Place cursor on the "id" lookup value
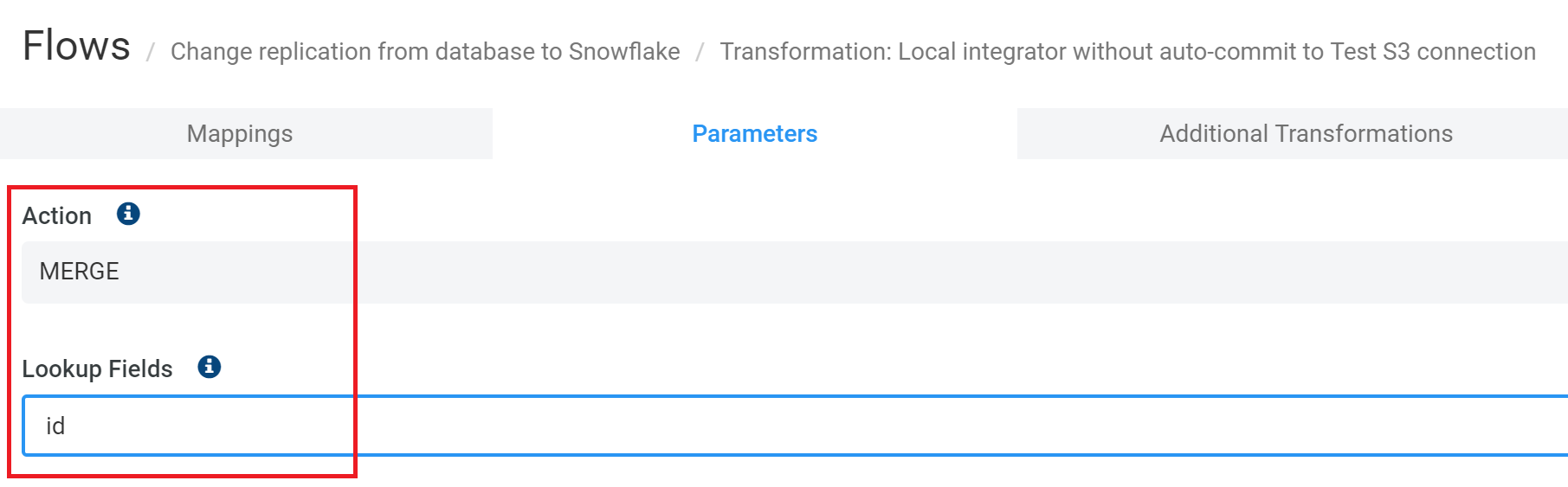 point(55,426)
